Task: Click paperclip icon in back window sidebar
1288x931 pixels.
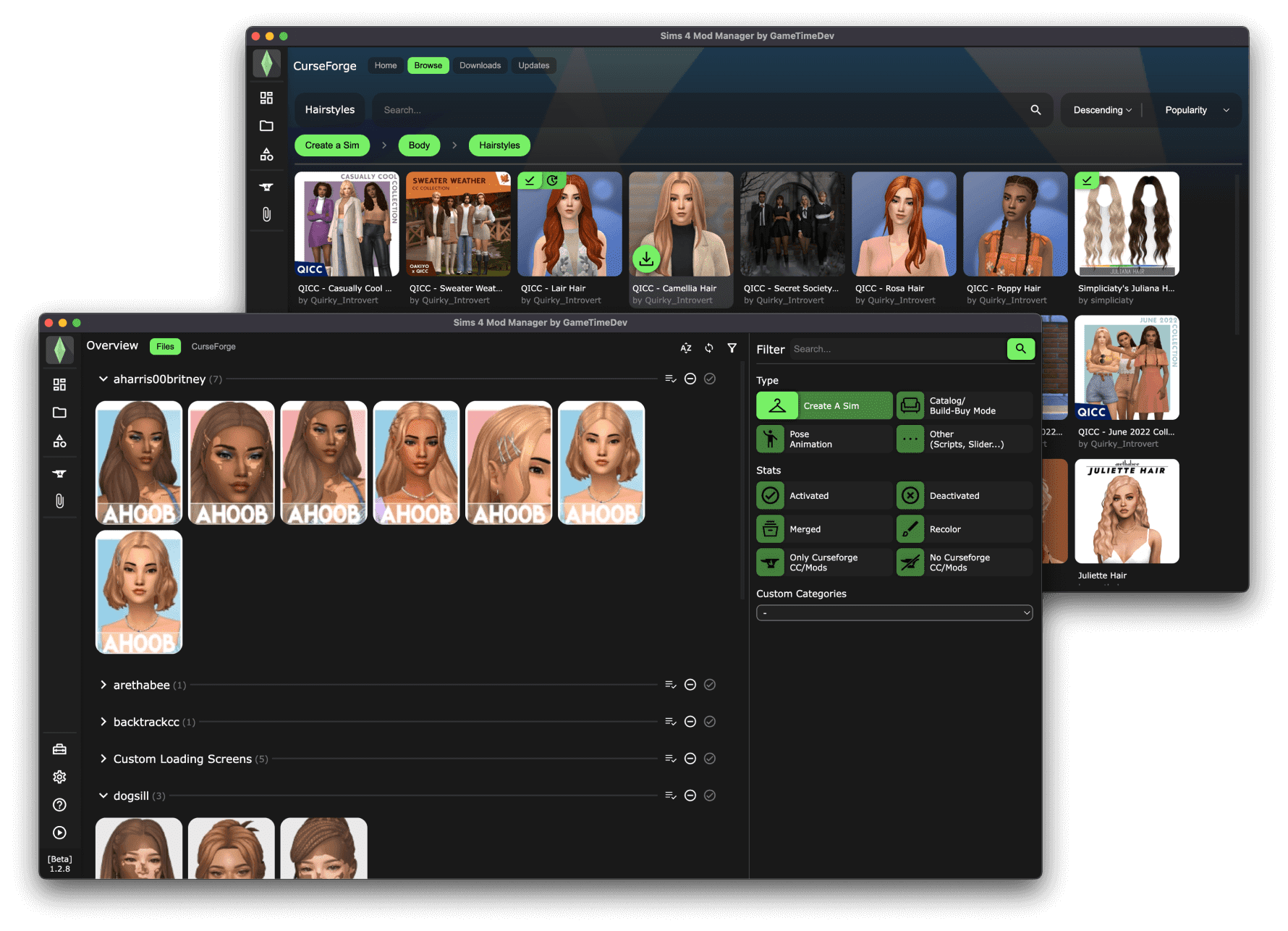Action: click(x=267, y=214)
